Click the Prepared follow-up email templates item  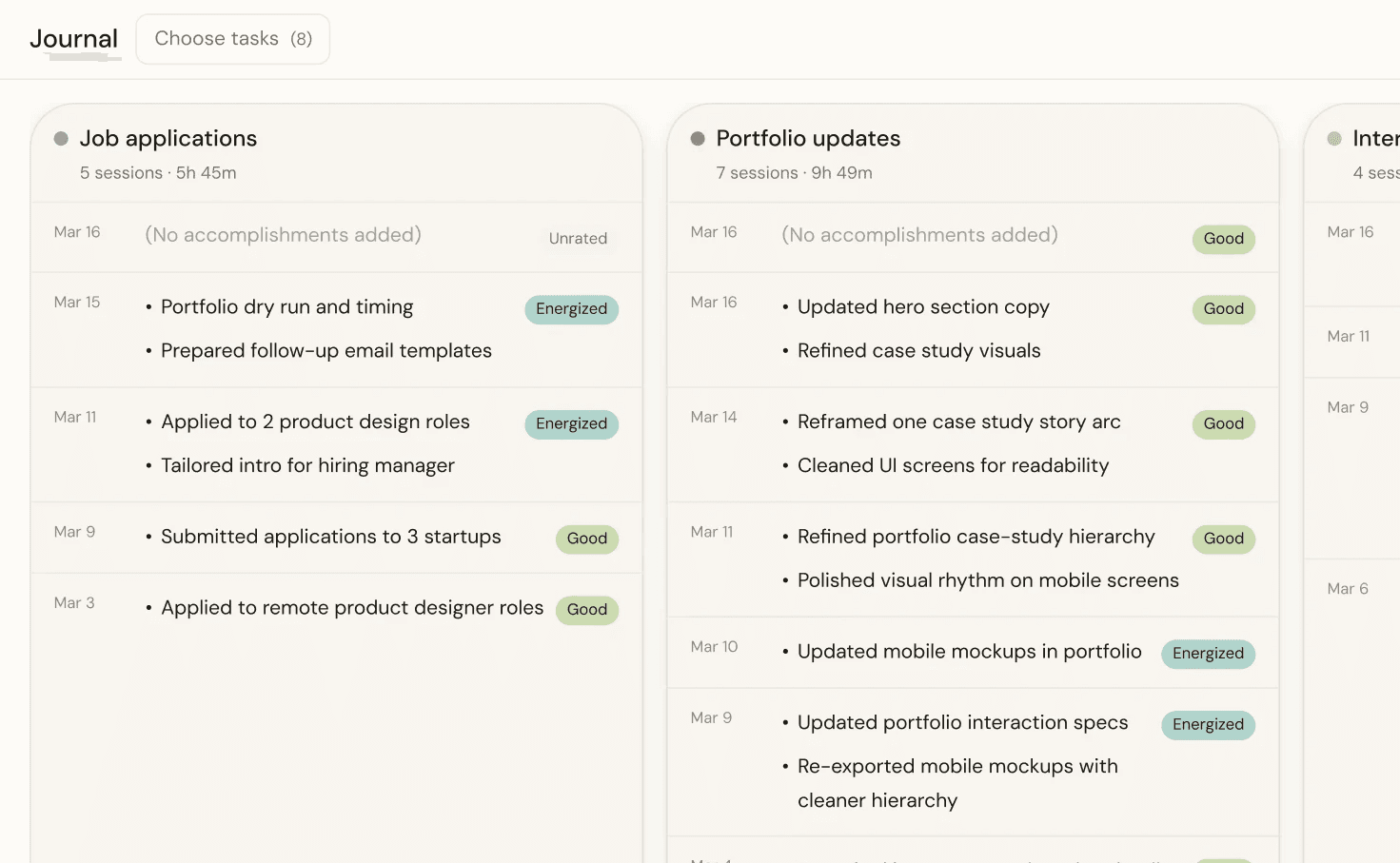(x=326, y=351)
